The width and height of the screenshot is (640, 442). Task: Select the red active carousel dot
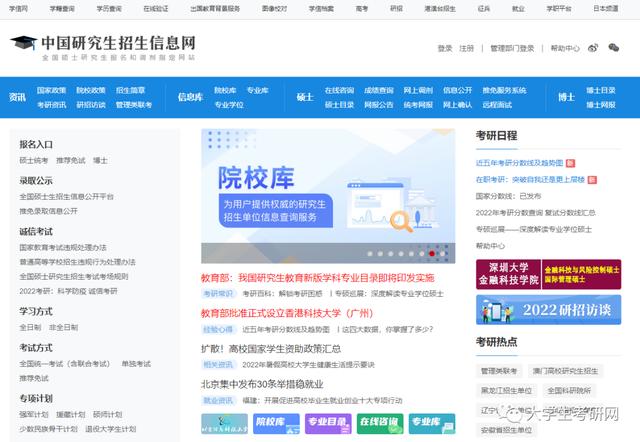[432, 253]
